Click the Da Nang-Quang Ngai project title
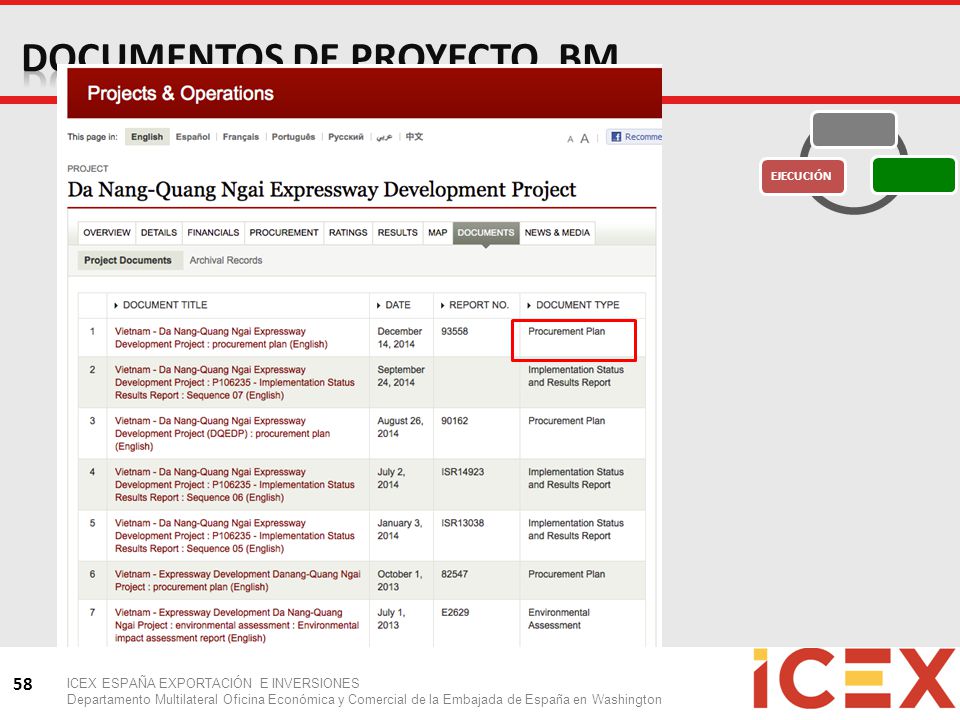This screenshot has width=960, height=720. click(322, 190)
